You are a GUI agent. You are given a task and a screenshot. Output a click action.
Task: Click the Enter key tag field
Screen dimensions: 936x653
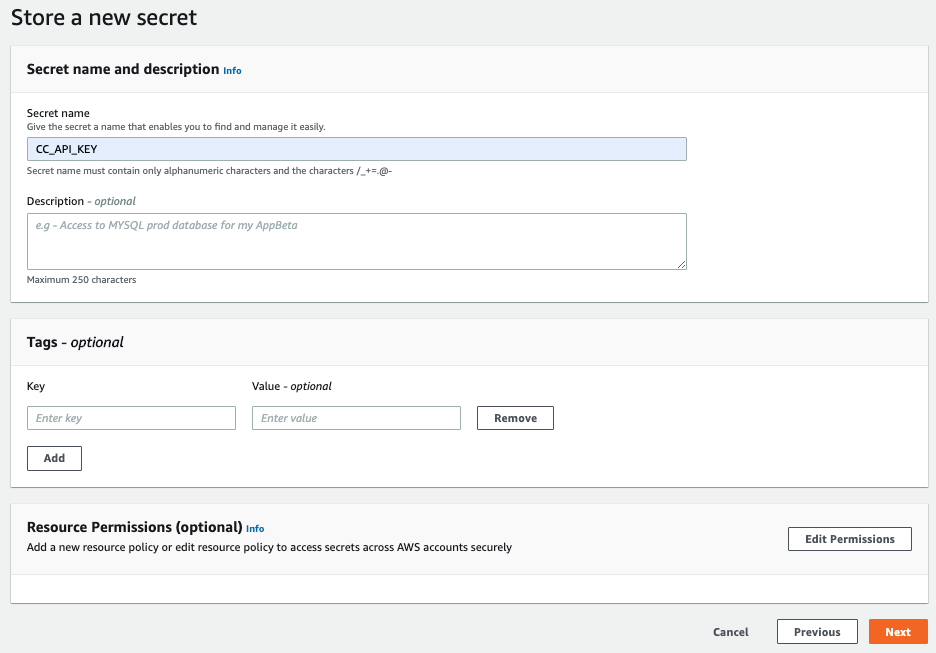tap(131, 418)
